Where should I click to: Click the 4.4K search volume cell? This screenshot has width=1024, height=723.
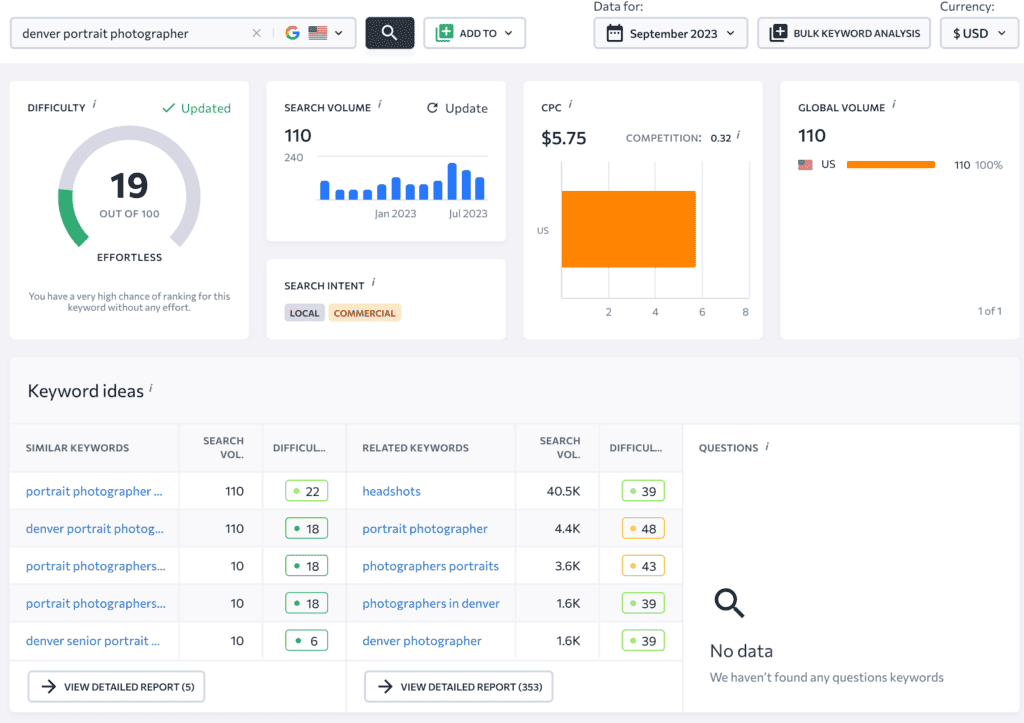click(567, 528)
